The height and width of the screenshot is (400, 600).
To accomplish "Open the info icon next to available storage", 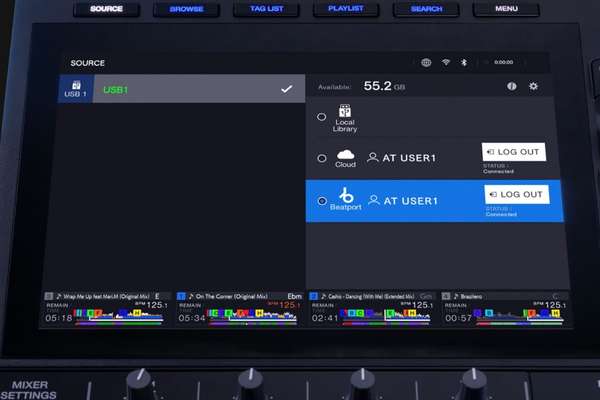I will pyautogui.click(x=512, y=86).
